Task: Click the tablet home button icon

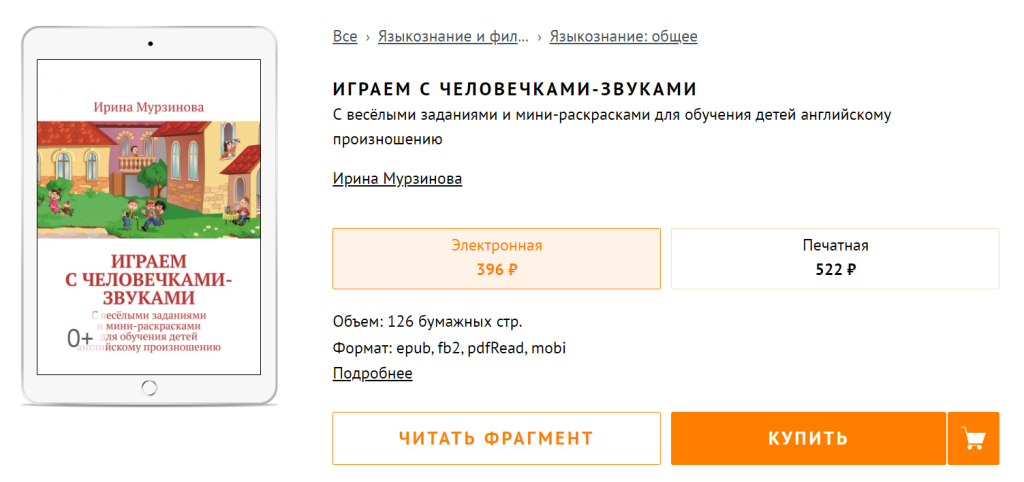Action: pos(149,387)
